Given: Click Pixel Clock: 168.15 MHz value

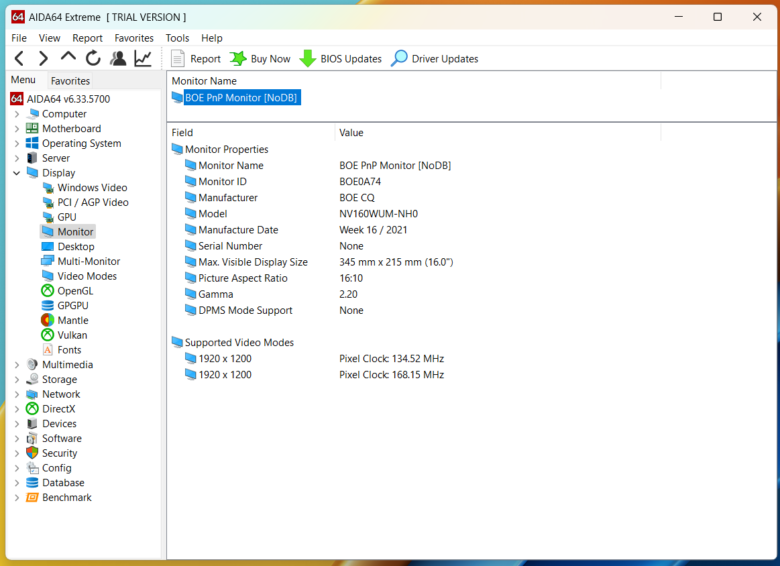Looking at the screenshot, I should 391,375.
